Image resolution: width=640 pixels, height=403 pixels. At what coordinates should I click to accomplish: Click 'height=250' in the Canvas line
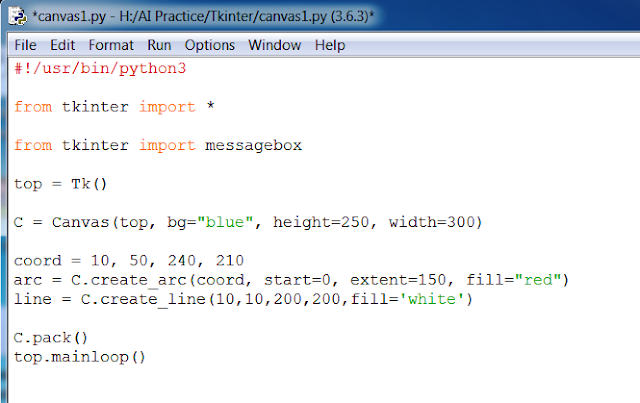point(321,222)
